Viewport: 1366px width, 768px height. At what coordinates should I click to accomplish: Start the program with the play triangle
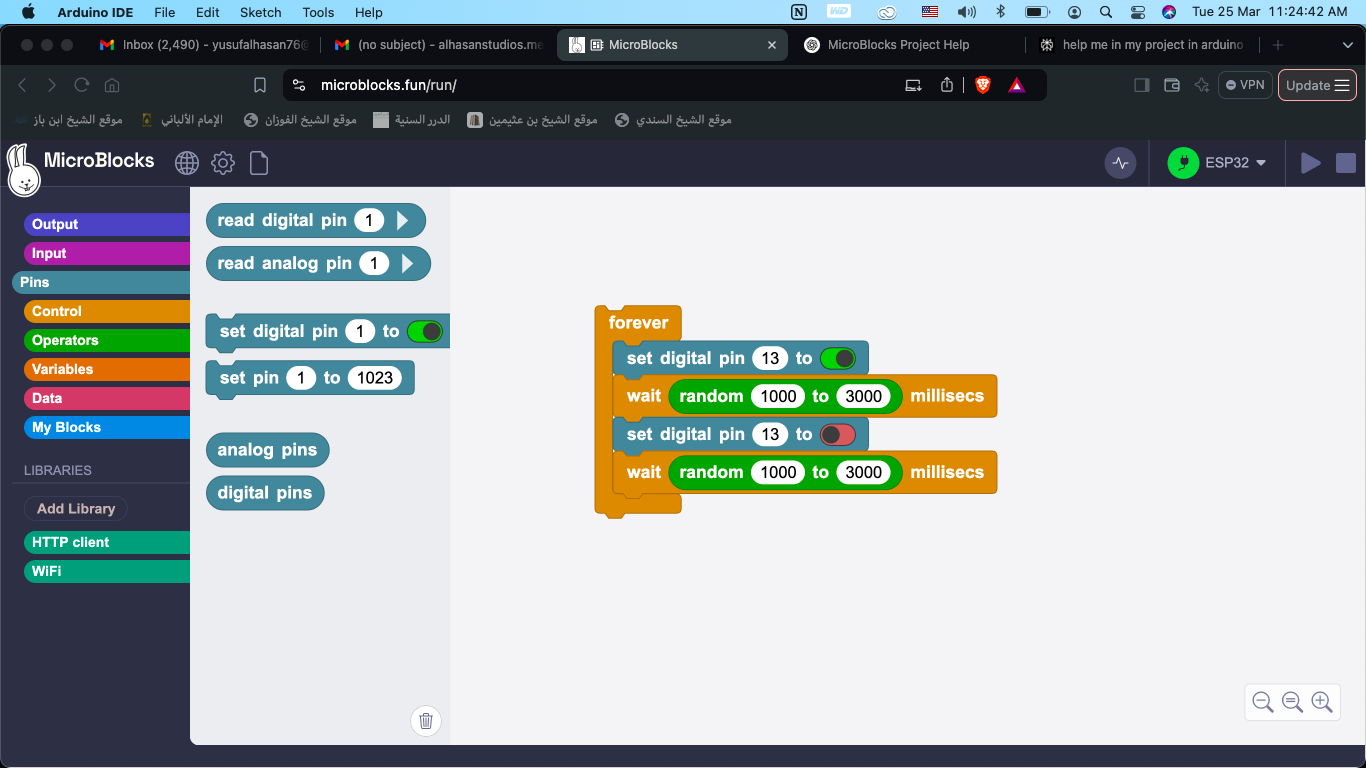[1310, 163]
